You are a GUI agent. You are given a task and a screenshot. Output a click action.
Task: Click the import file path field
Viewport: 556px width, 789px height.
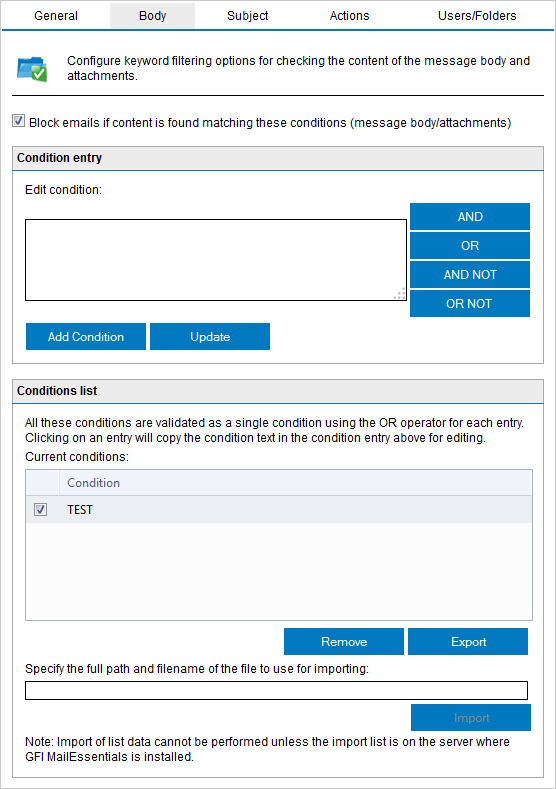click(276, 690)
